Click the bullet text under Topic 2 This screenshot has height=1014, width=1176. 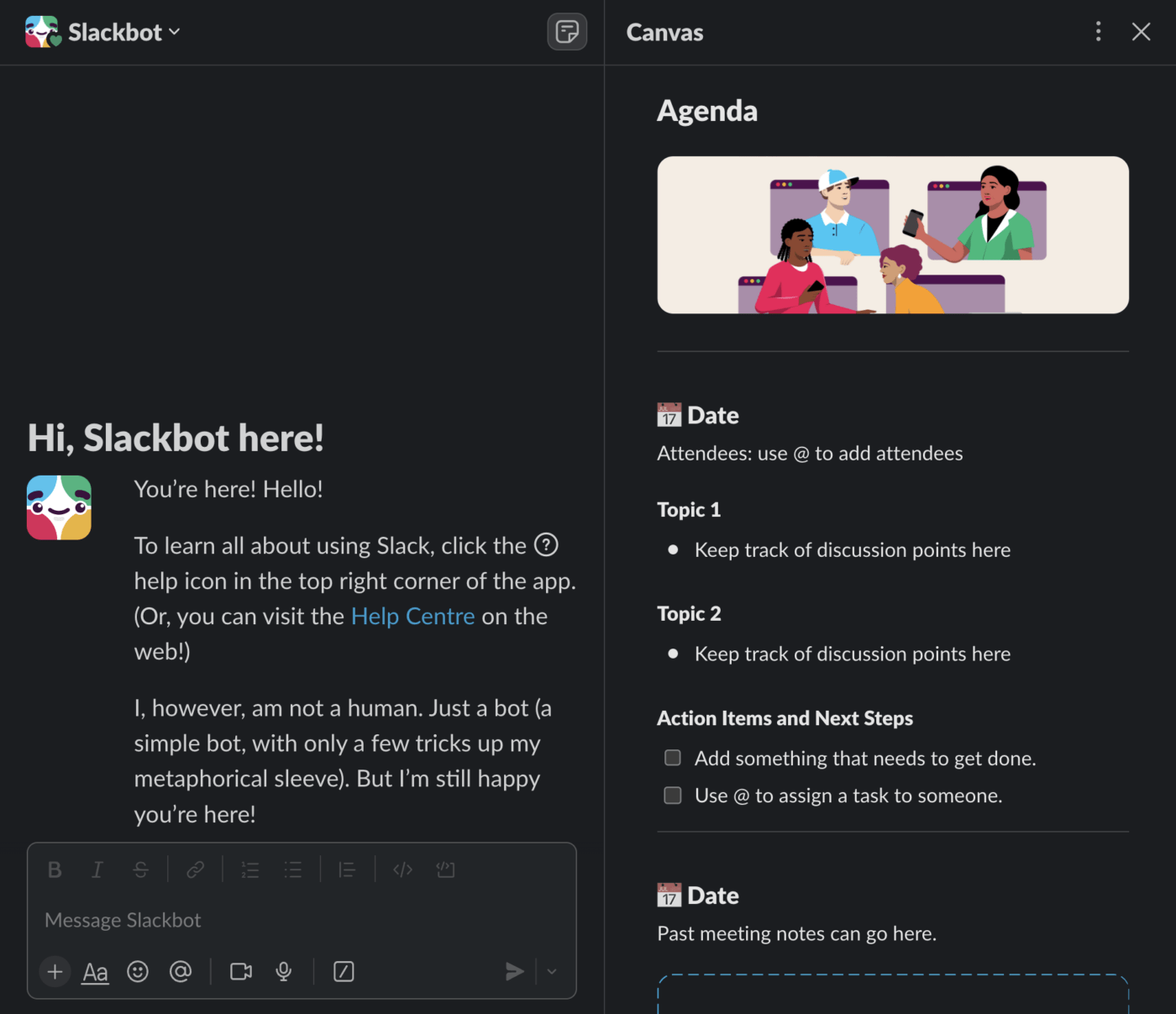click(853, 654)
